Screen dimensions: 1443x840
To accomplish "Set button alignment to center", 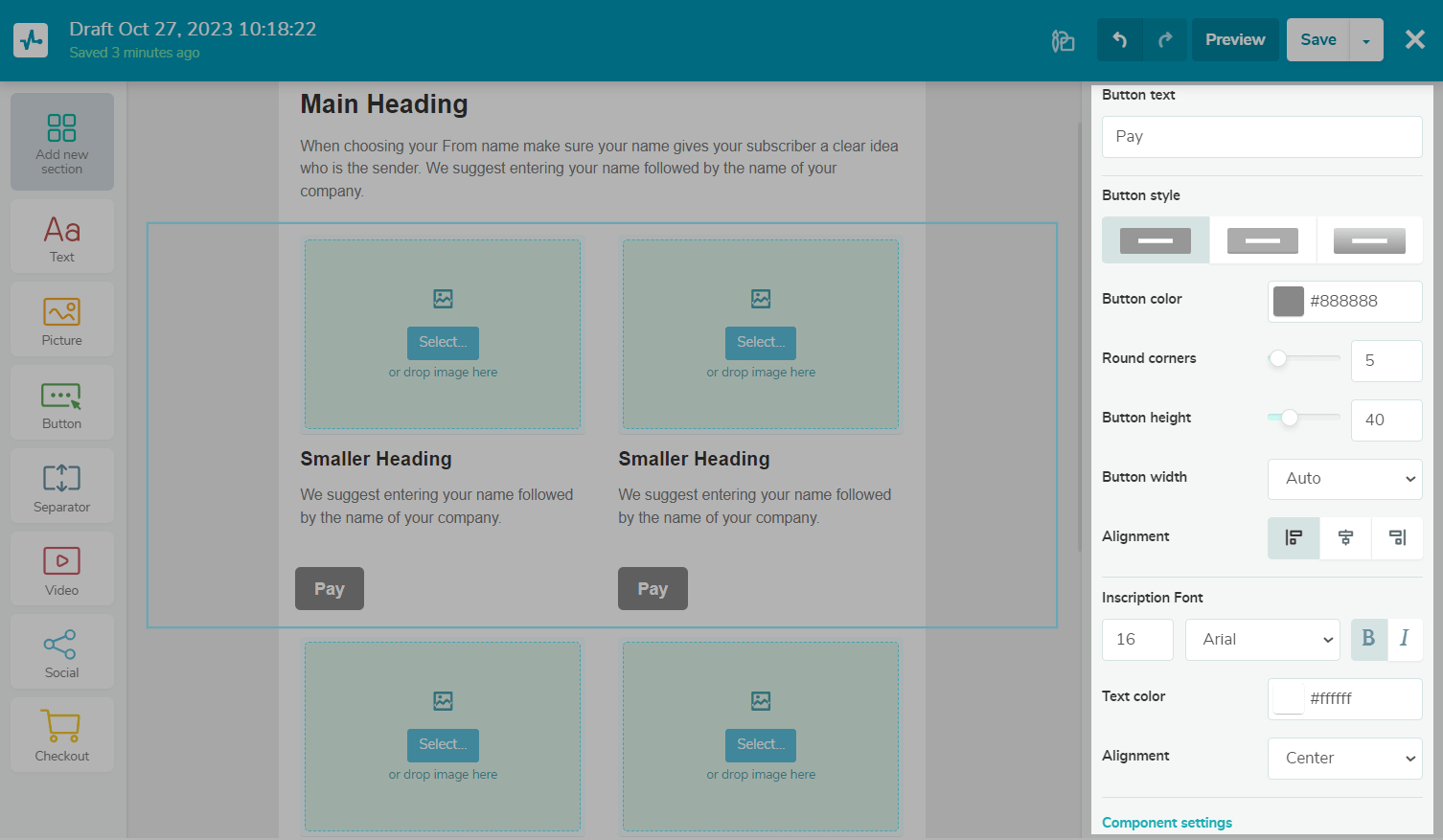I will coord(1345,537).
